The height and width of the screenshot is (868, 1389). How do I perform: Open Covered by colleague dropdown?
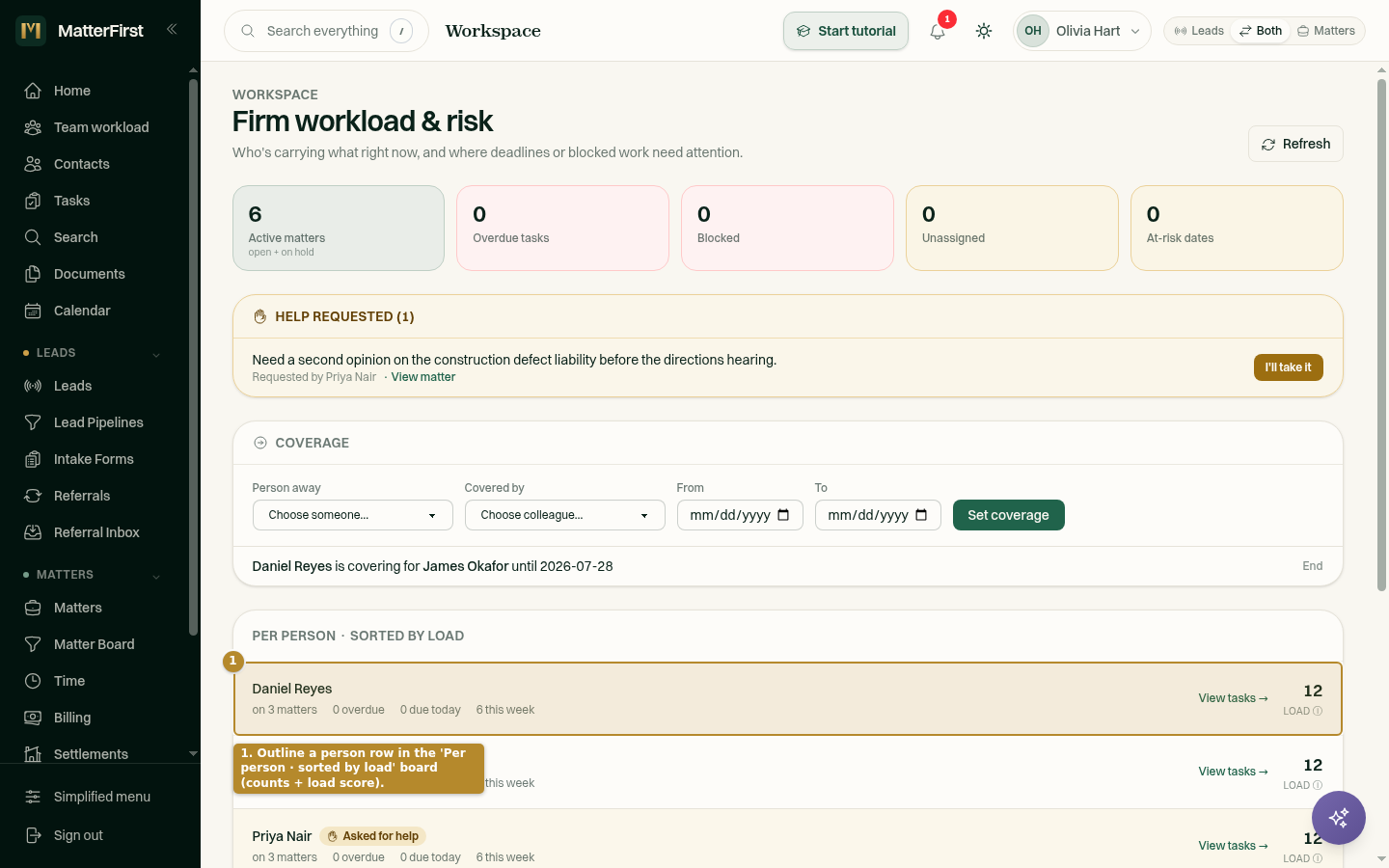click(x=565, y=515)
